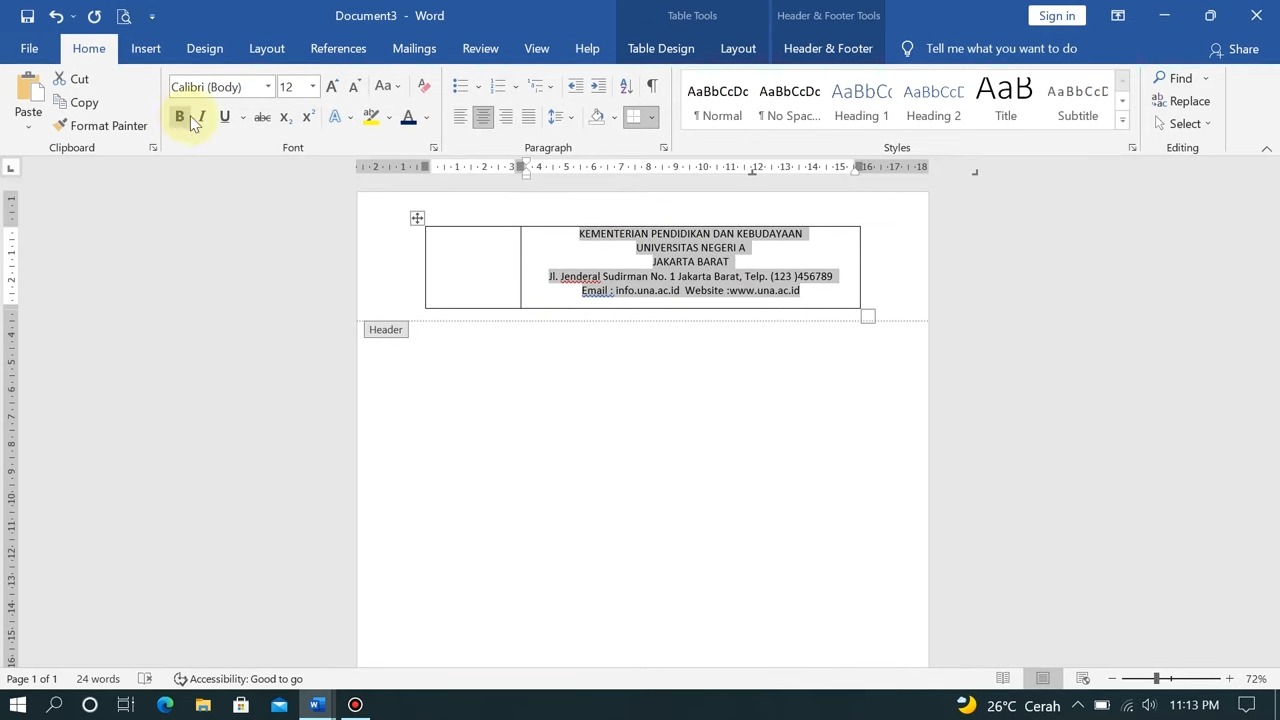
Task: Click Decrease Indent icon
Action: coord(575,86)
